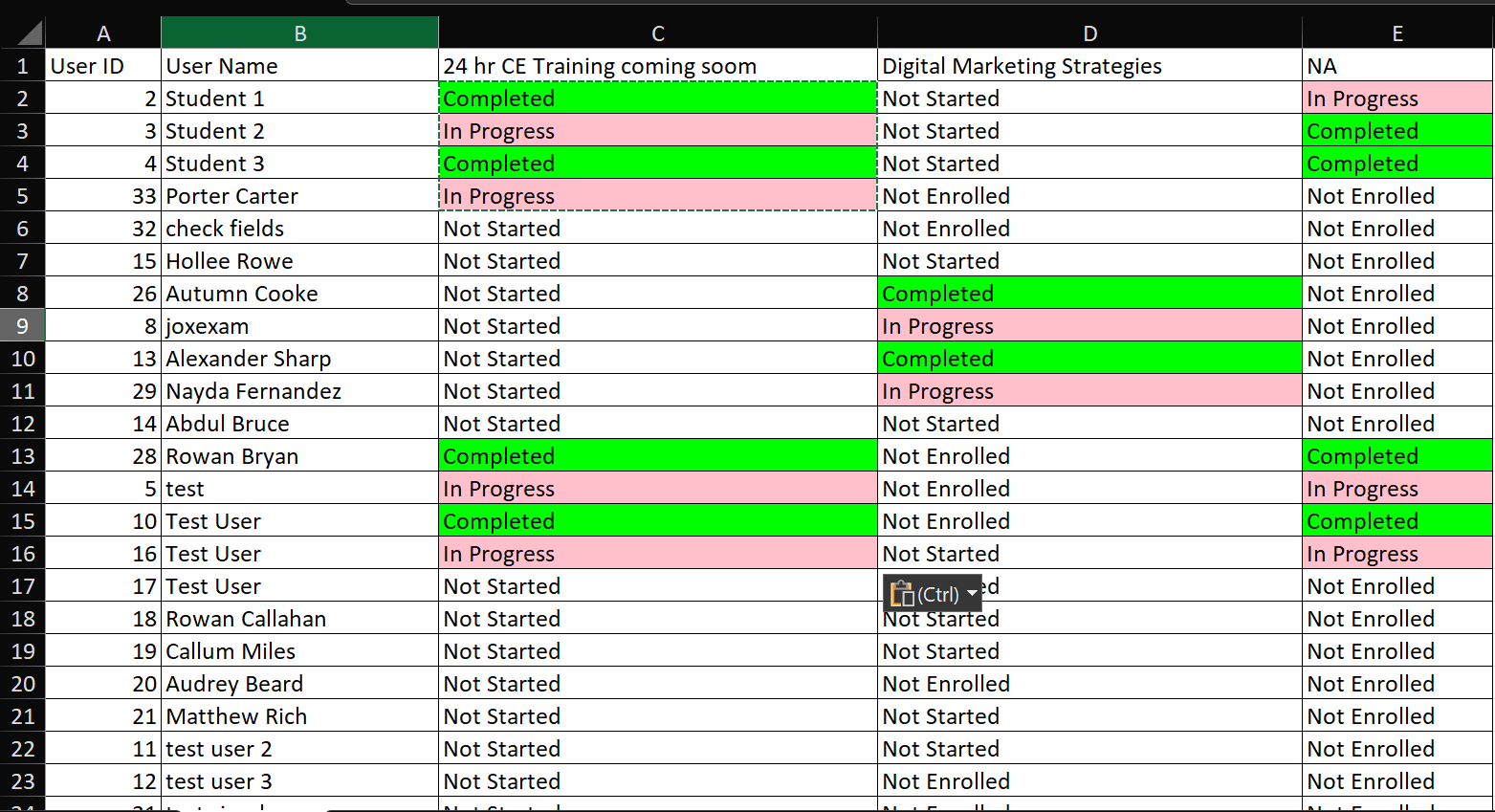Image resolution: width=1495 pixels, height=812 pixels.
Task: Select row 16 header
Action: 23,554
